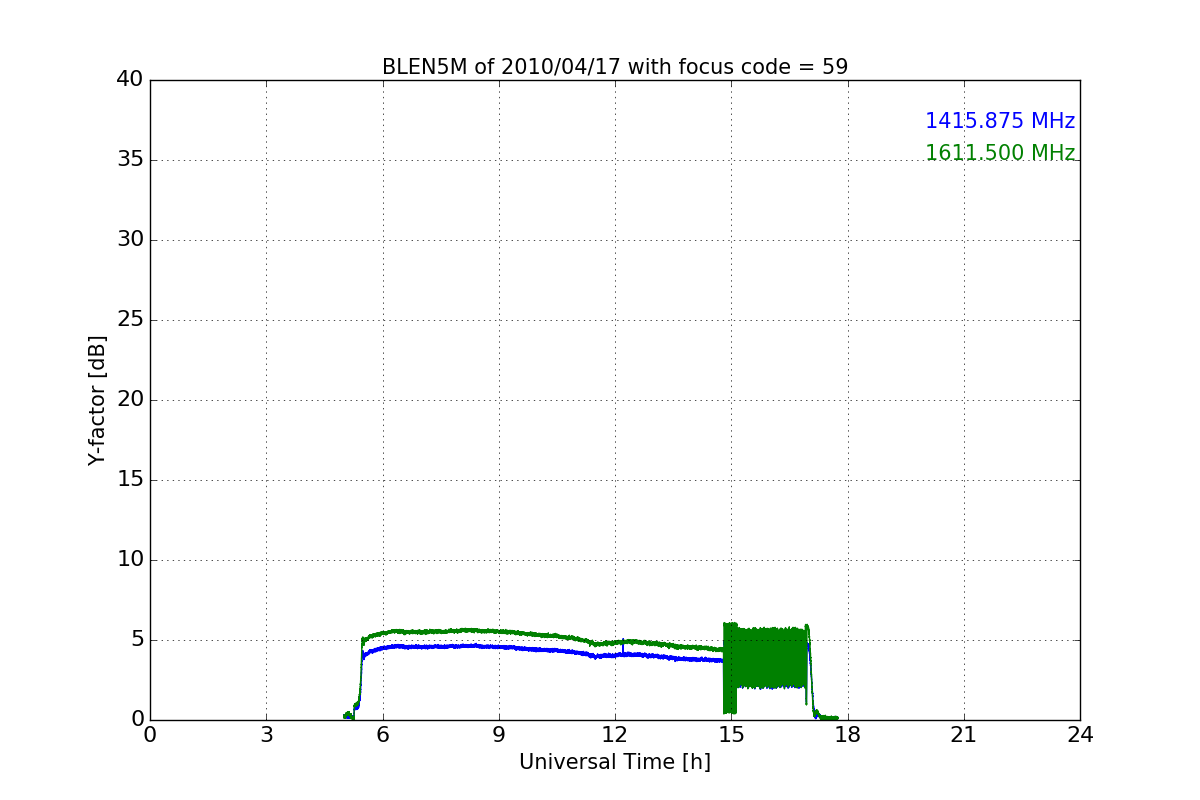The width and height of the screenshot is (1200, 800).
Task: Click x-axis tick label 24
Action: pos(1080,735)
